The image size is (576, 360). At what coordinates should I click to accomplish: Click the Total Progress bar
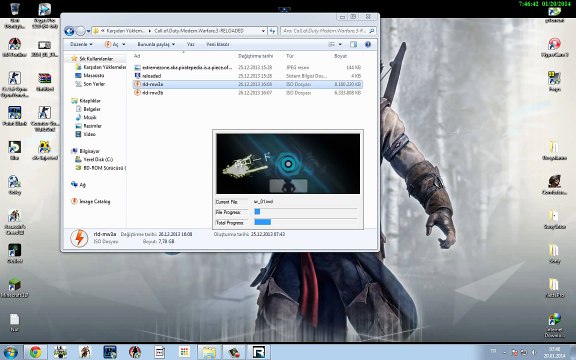coord(306,222)
